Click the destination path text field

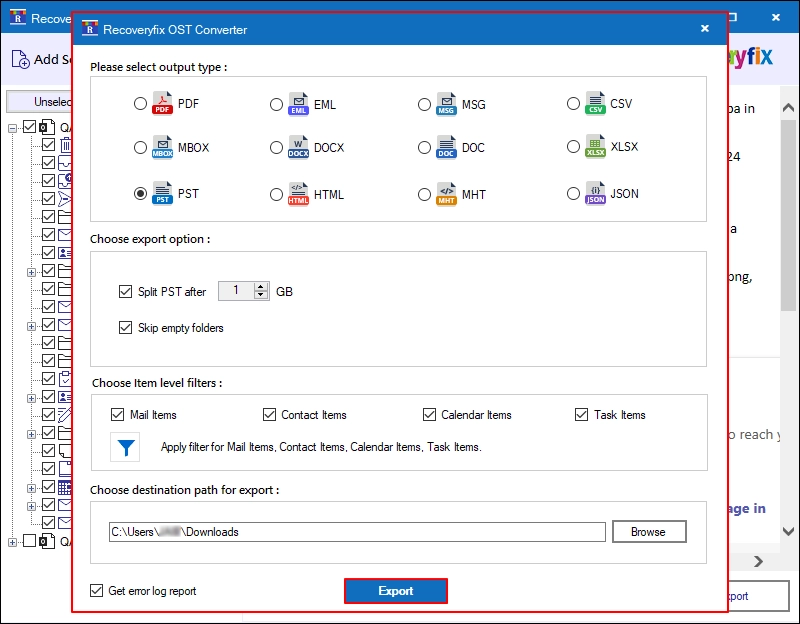357,532
